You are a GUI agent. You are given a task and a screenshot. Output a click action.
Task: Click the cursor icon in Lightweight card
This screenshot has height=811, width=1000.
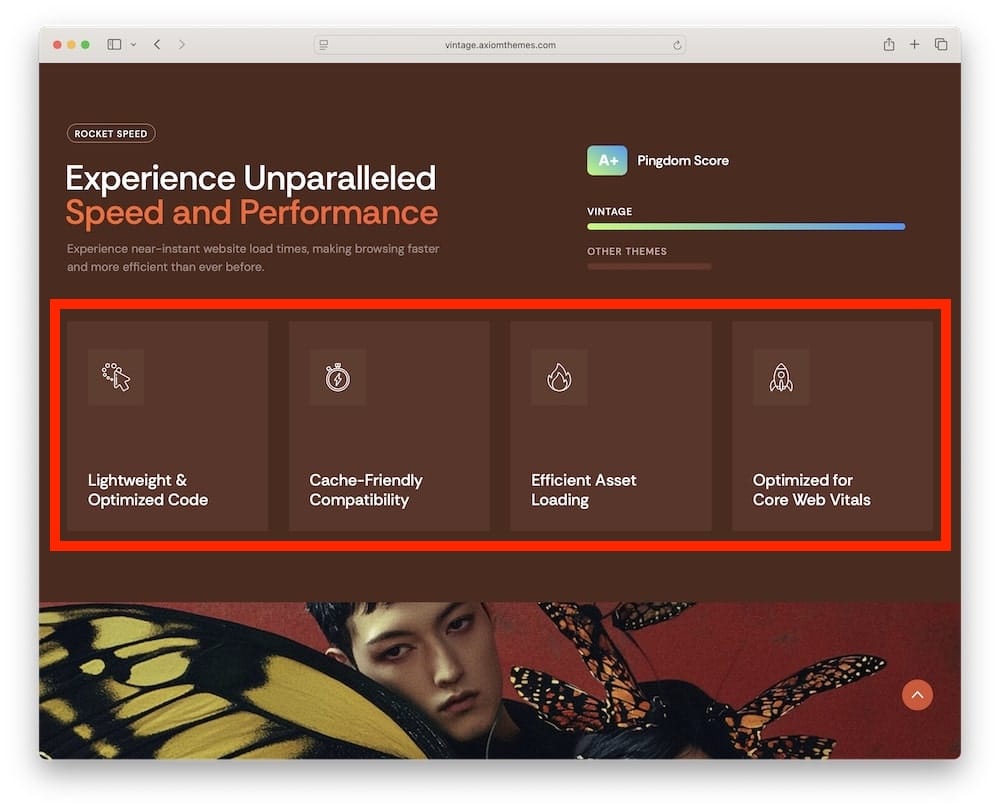(116, 377)
